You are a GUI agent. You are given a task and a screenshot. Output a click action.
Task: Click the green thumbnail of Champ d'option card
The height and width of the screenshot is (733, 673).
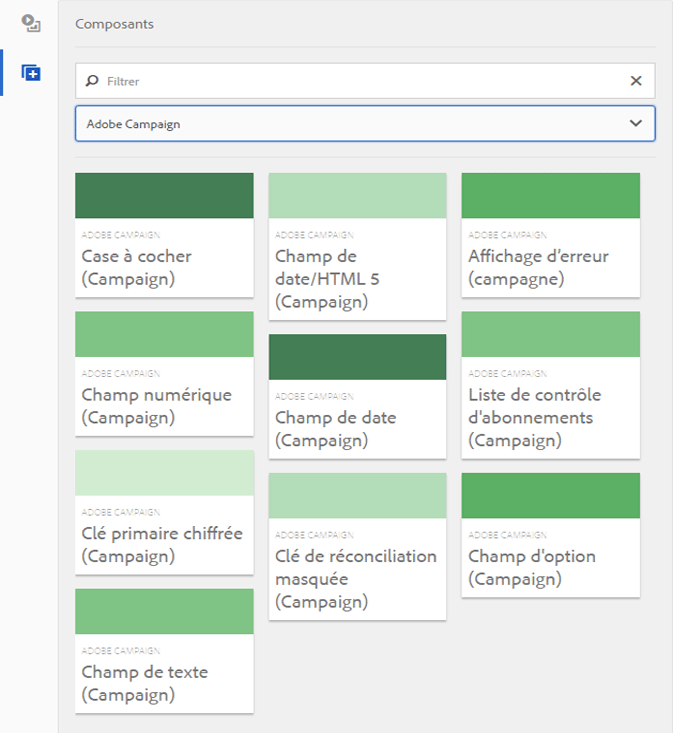pyautogui.click(x=551, y=496)
